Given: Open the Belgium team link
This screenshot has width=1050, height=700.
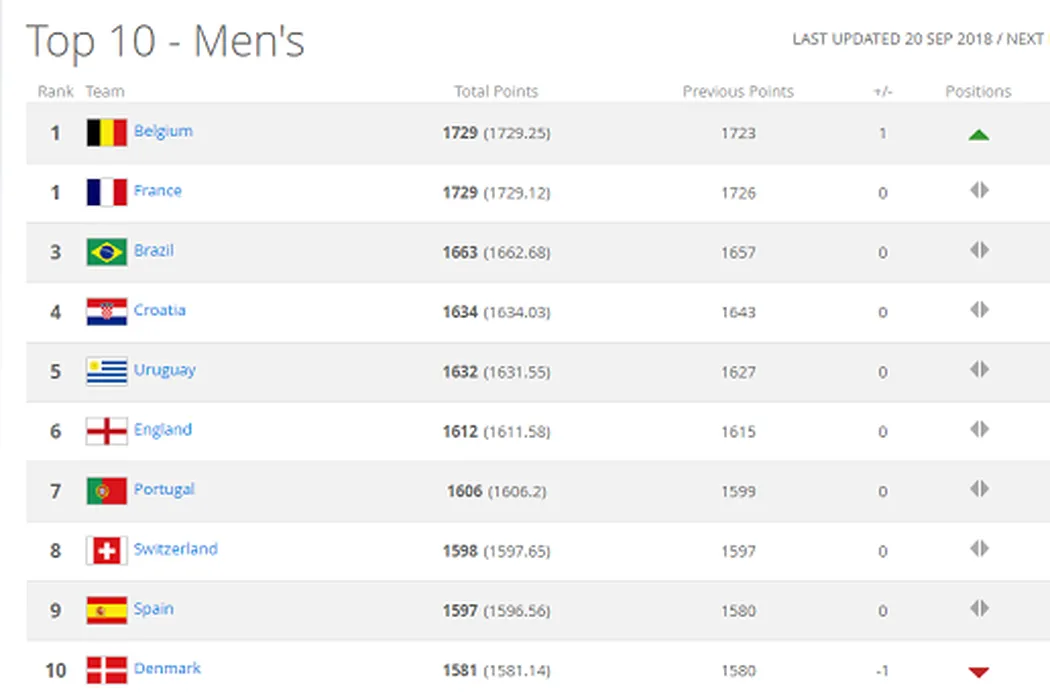Looking at the screenshot, I should [163, 131].
